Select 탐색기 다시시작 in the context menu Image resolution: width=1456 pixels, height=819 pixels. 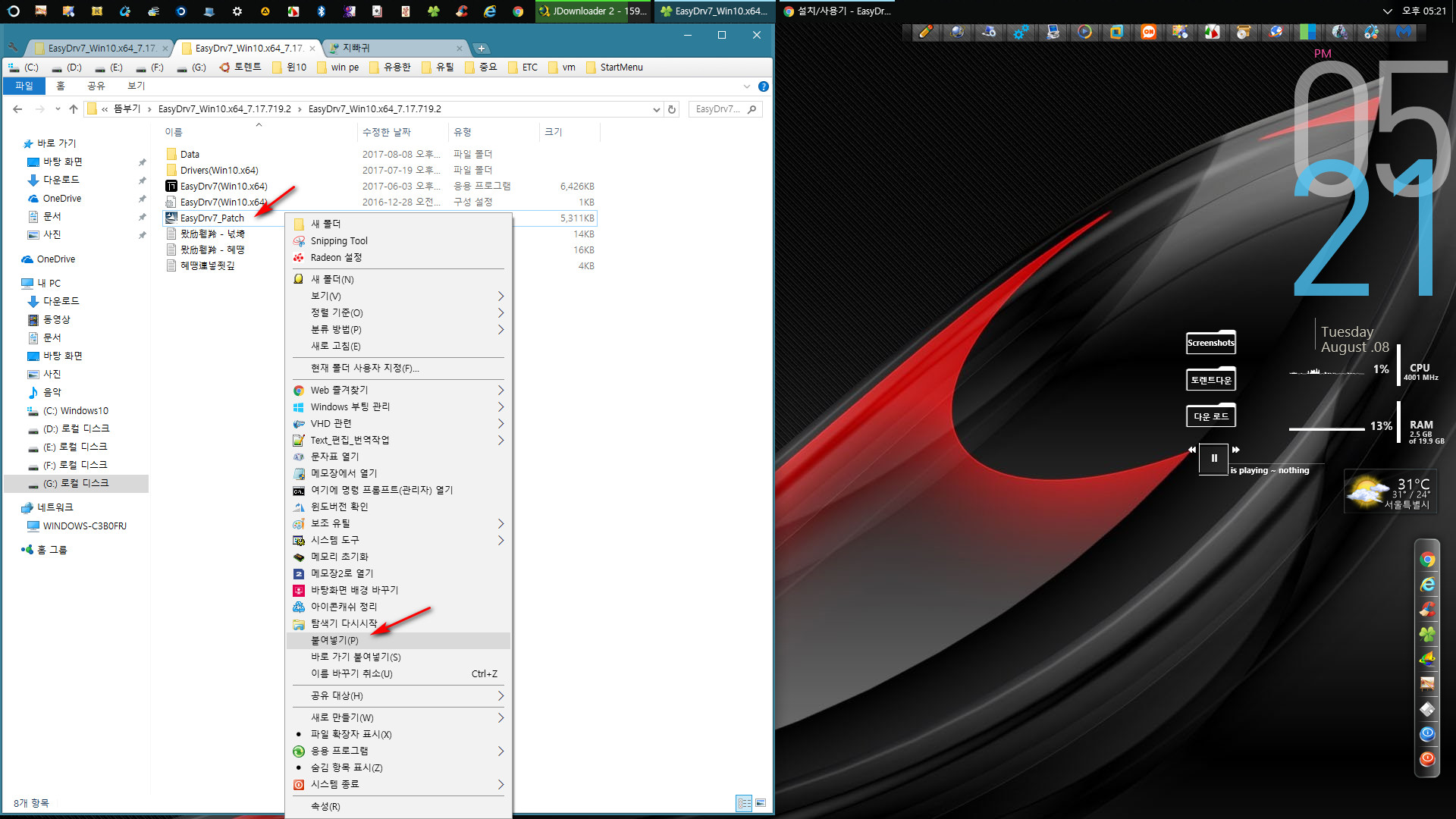pos(398,623)
